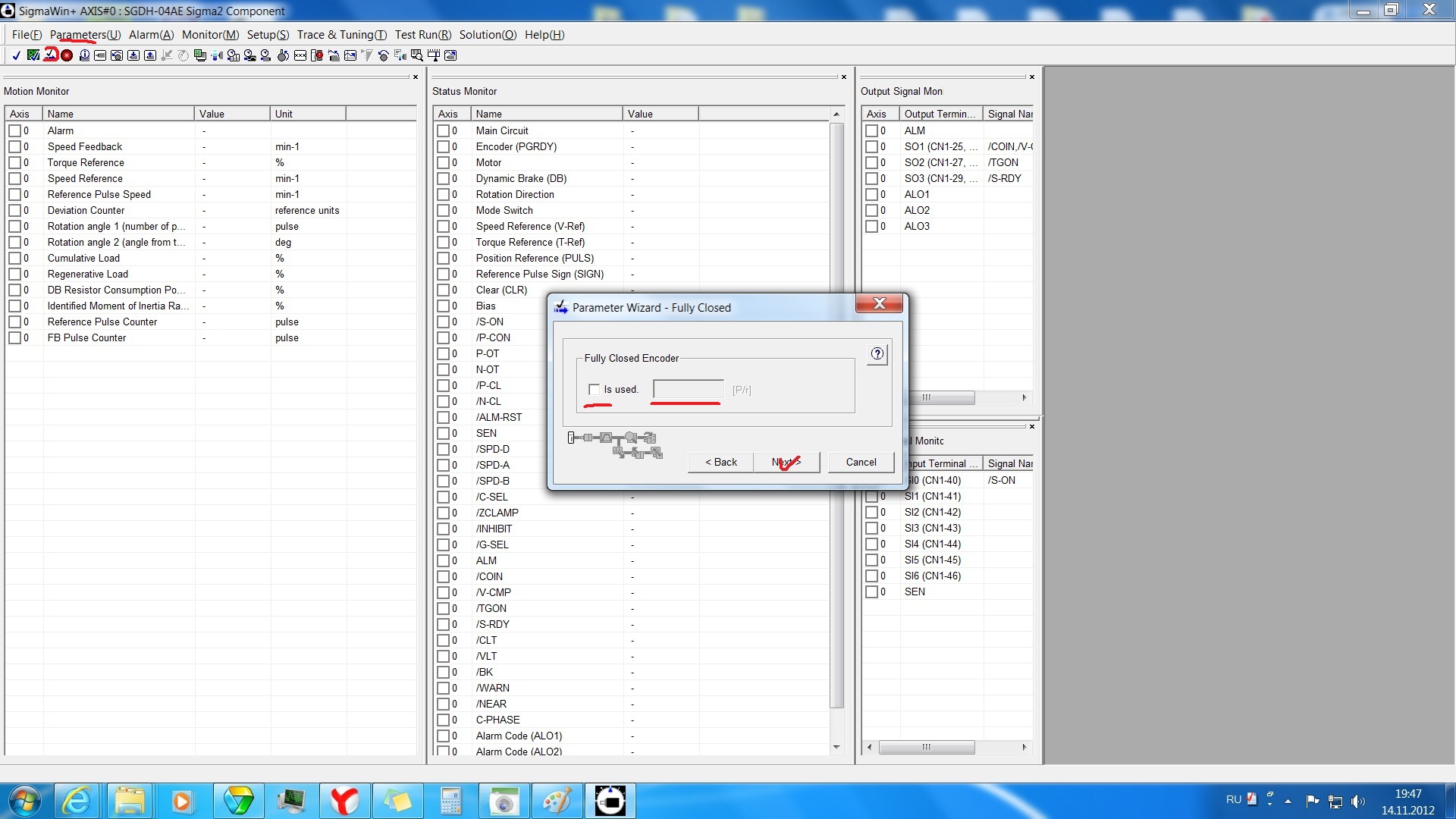
Task: Click right arrow of Output Signal scrollbar
Action: pos(1024,398)
